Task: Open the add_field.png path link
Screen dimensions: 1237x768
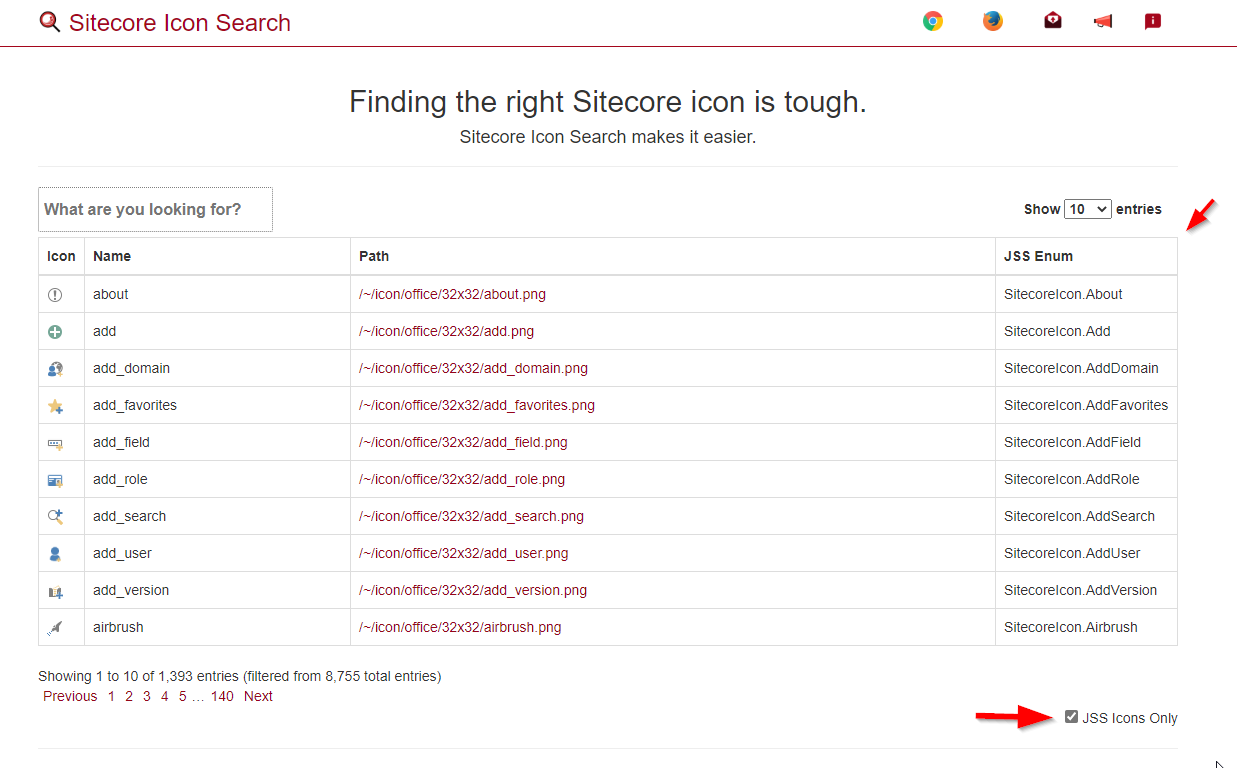Action: tap(463, 442)
